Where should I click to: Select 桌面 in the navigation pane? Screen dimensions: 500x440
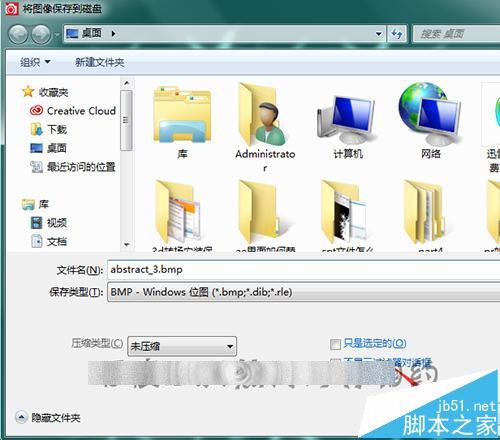pyautogui.click(x=57, y=148)
